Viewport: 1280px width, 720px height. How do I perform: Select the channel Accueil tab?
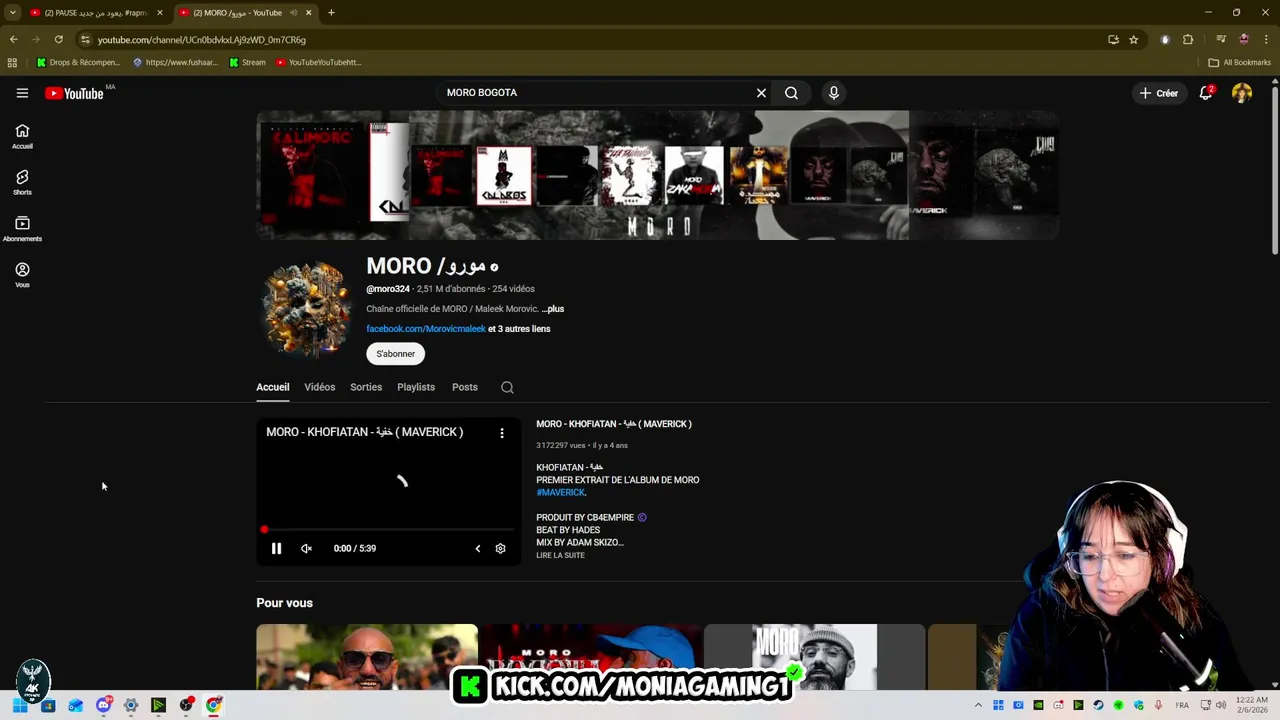273,387
